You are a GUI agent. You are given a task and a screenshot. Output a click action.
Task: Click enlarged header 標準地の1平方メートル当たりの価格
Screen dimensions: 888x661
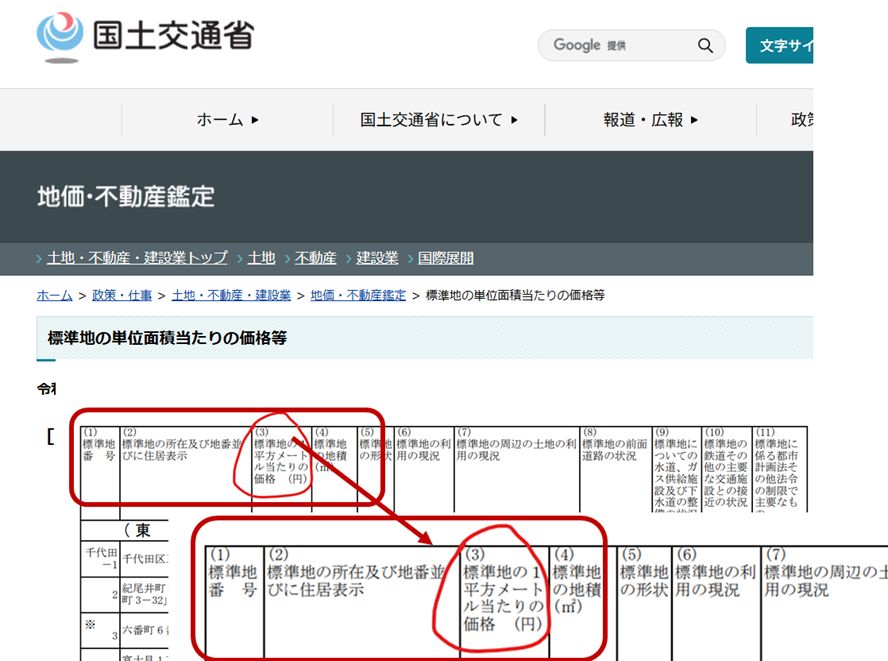point(503,598)
